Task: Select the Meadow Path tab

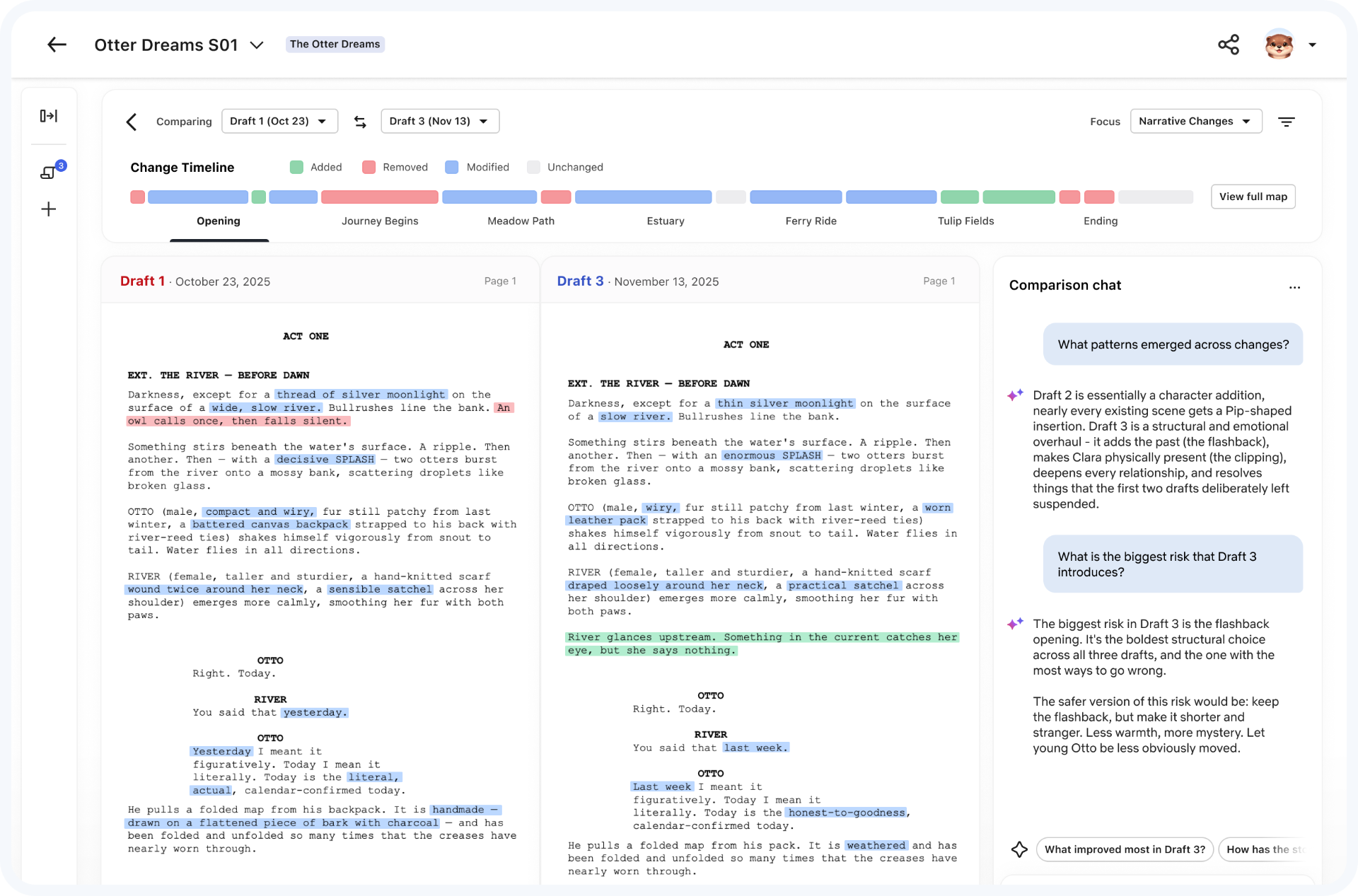Action: pos(521,221)
